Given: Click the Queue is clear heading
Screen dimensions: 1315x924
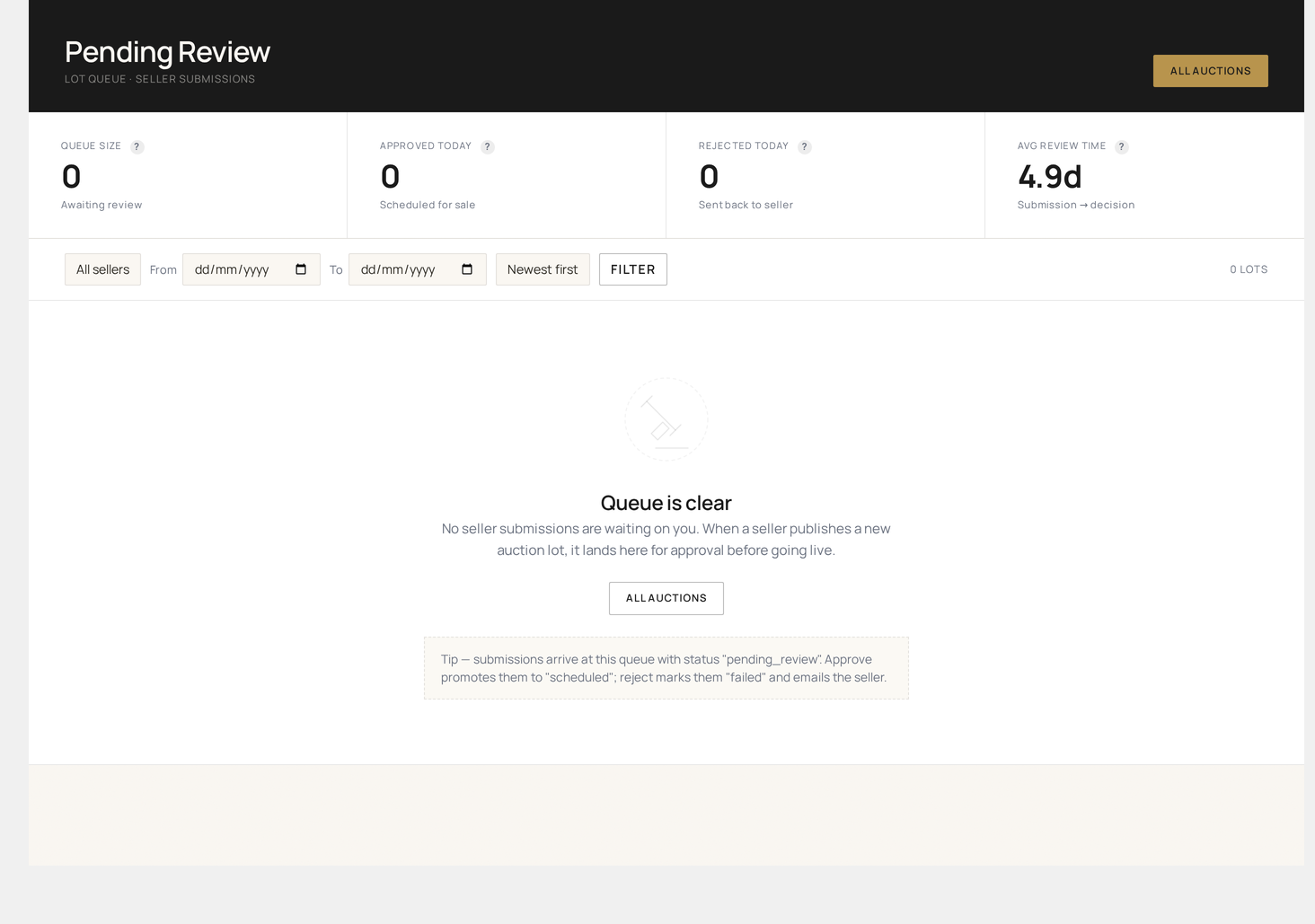Looking at the screenshot, I should (x=666, y=503).
